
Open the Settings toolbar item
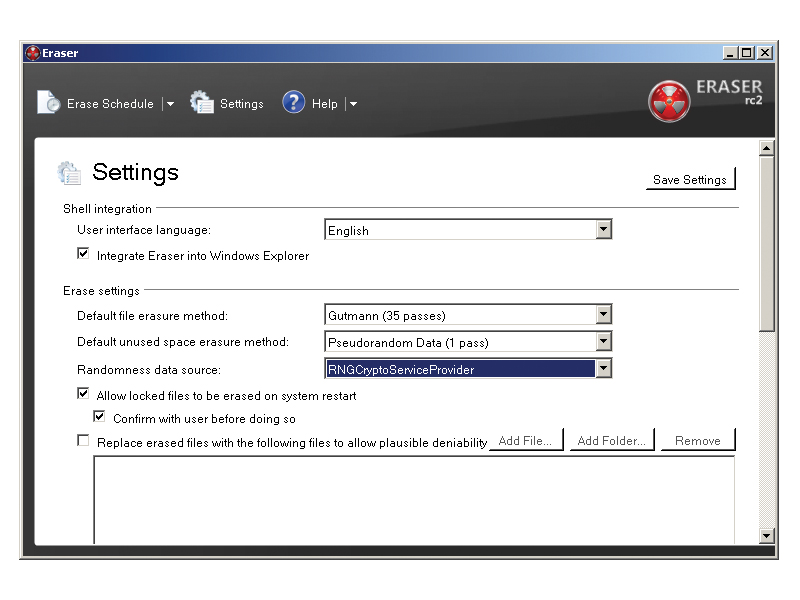[x=241, y=104]
